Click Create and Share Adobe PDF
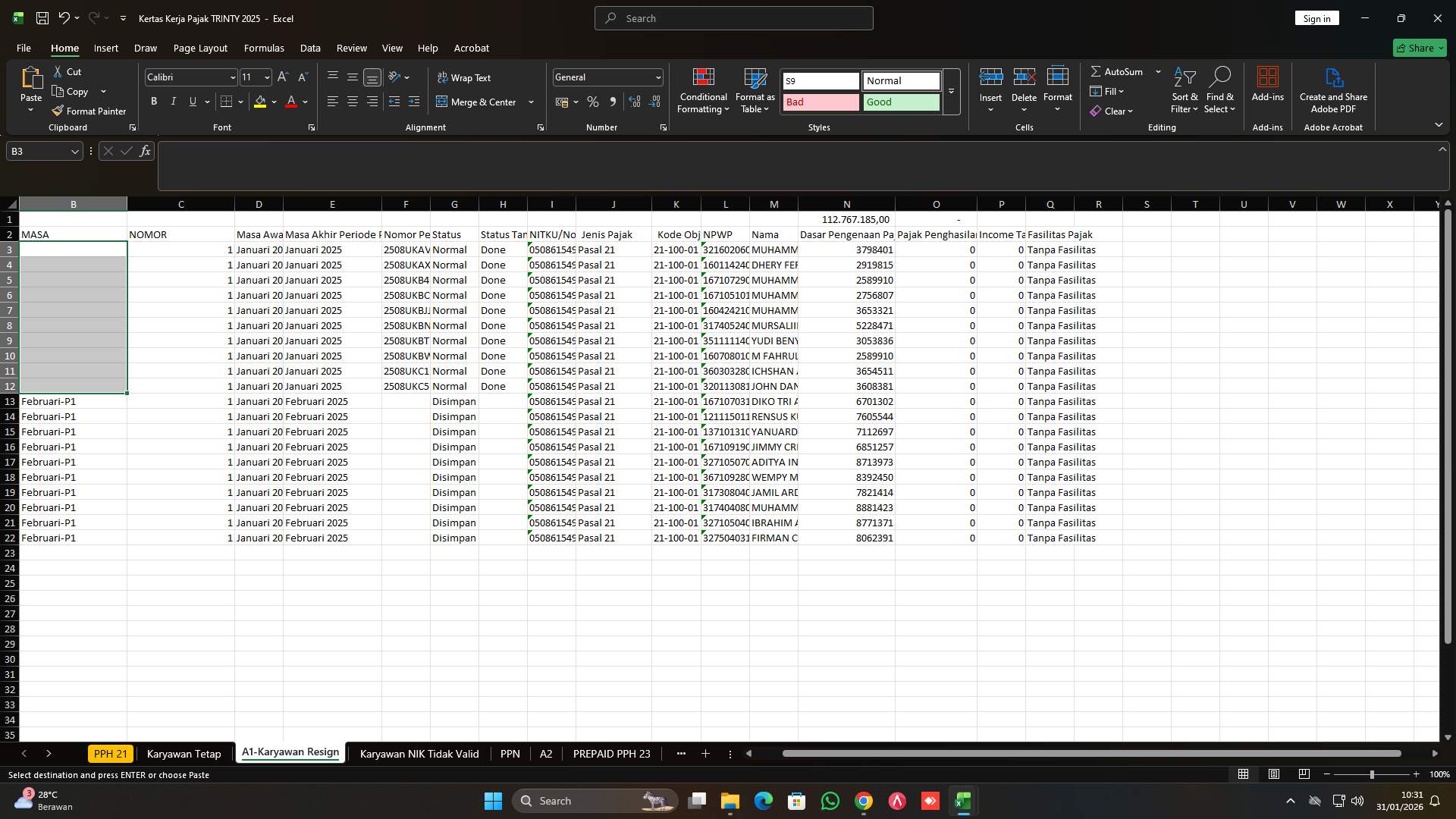The height and width of the screenshot is (819, 1456). [1333, 89]
